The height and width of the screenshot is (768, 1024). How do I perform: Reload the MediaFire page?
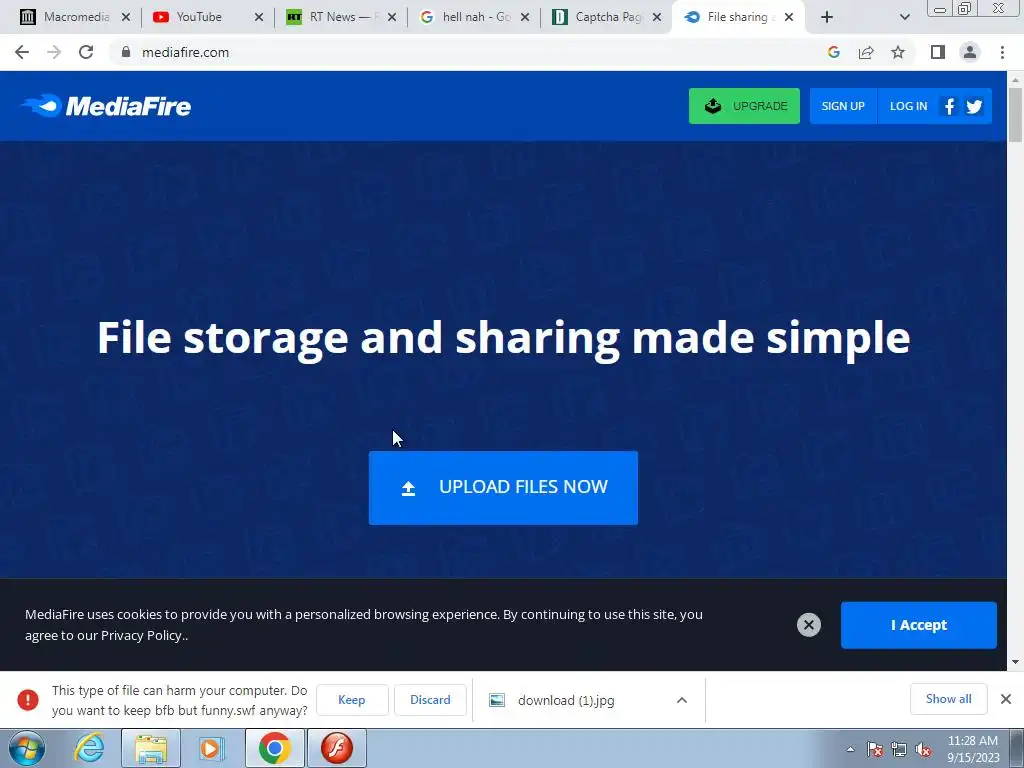(x=86, y=52)
